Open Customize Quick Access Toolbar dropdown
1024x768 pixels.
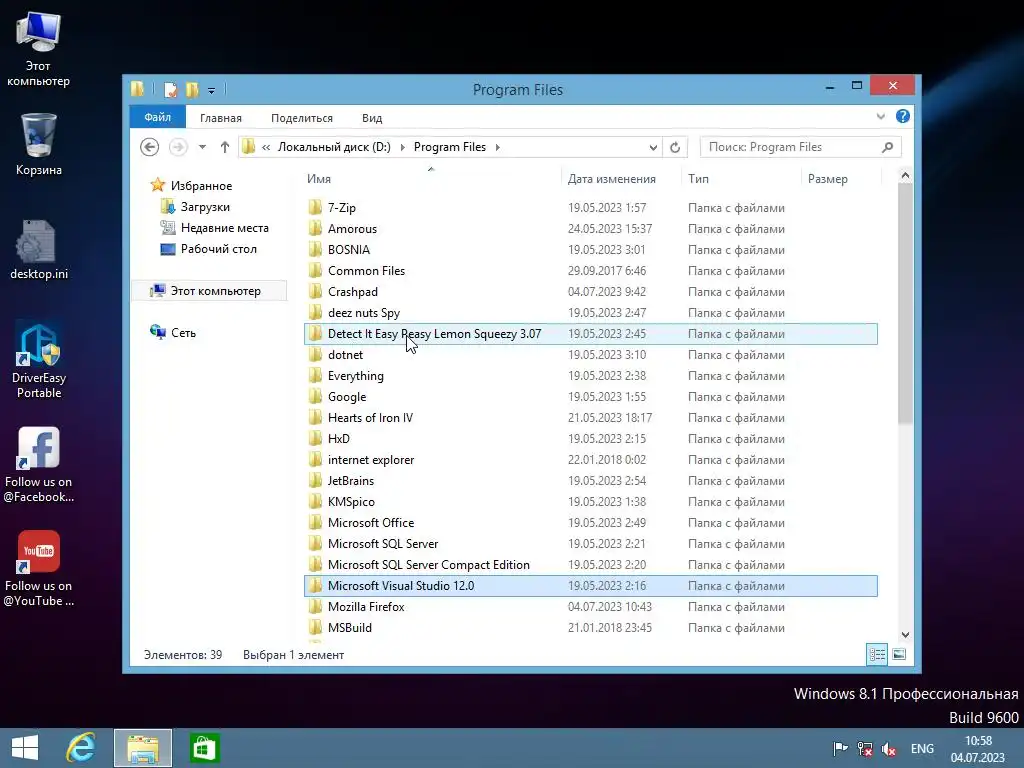[x=212, y=91]
